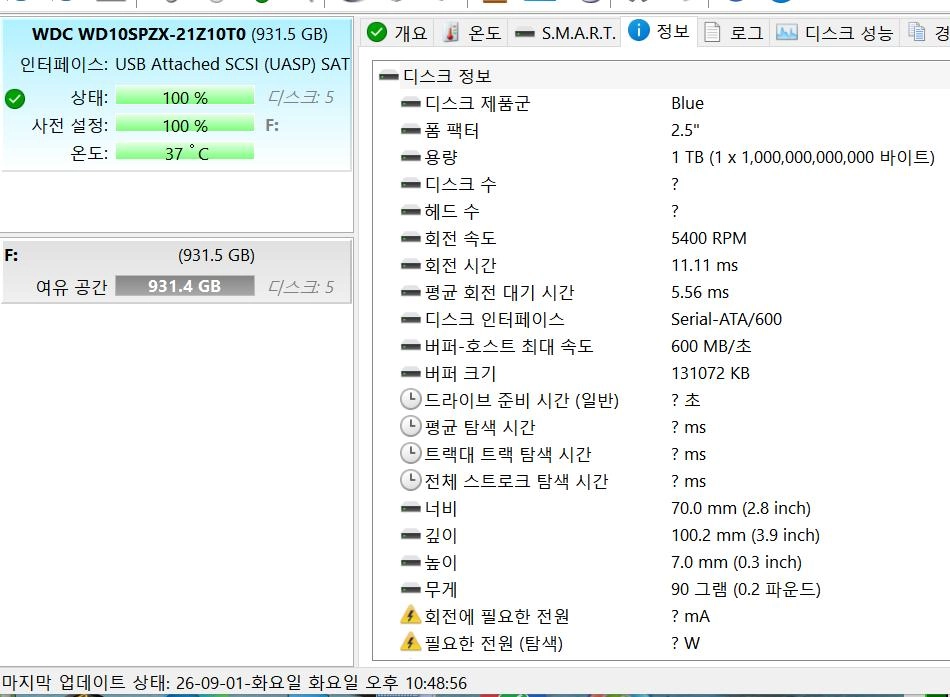The width and height of the screenshot is (950, 697).
Task: Click the lightning warning icon beside 회전에 필요한 전원
Action: click(411, 615)
